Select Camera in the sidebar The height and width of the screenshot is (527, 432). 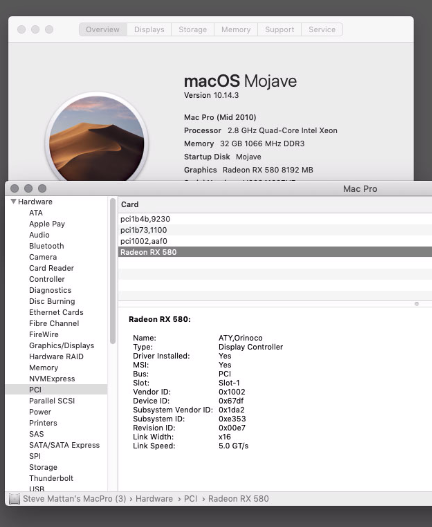43,257
